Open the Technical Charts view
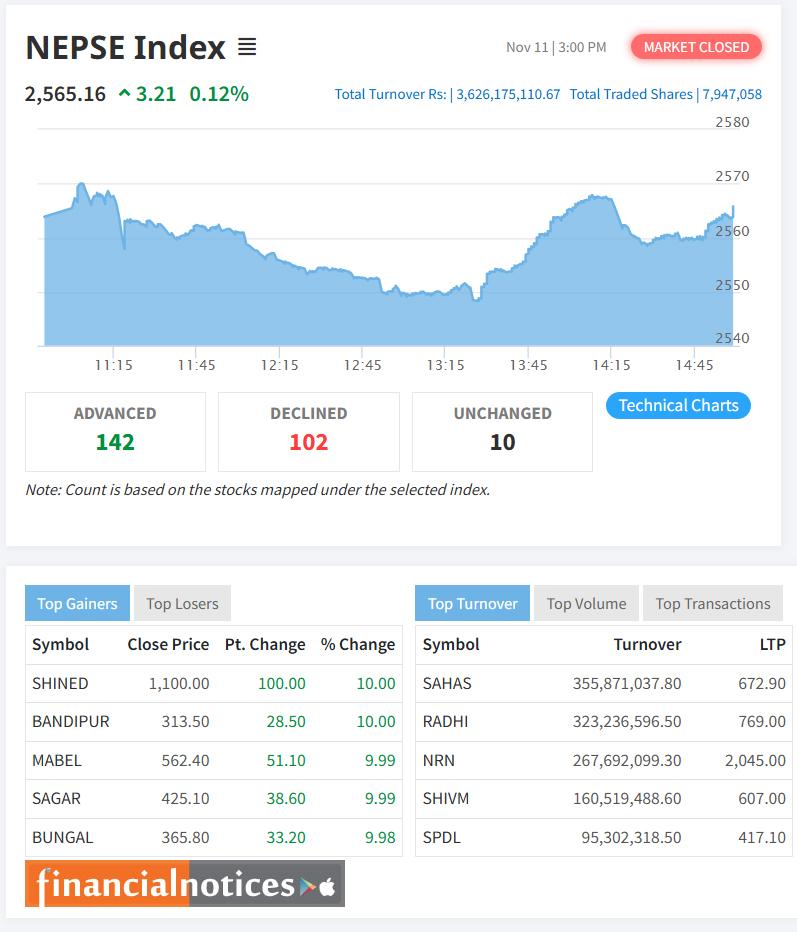This screenshot has width=797, height=932. 678,405
